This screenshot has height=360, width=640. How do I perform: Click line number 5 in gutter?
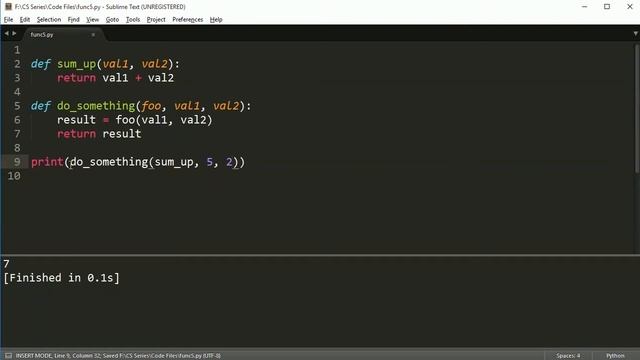(17, 106)
